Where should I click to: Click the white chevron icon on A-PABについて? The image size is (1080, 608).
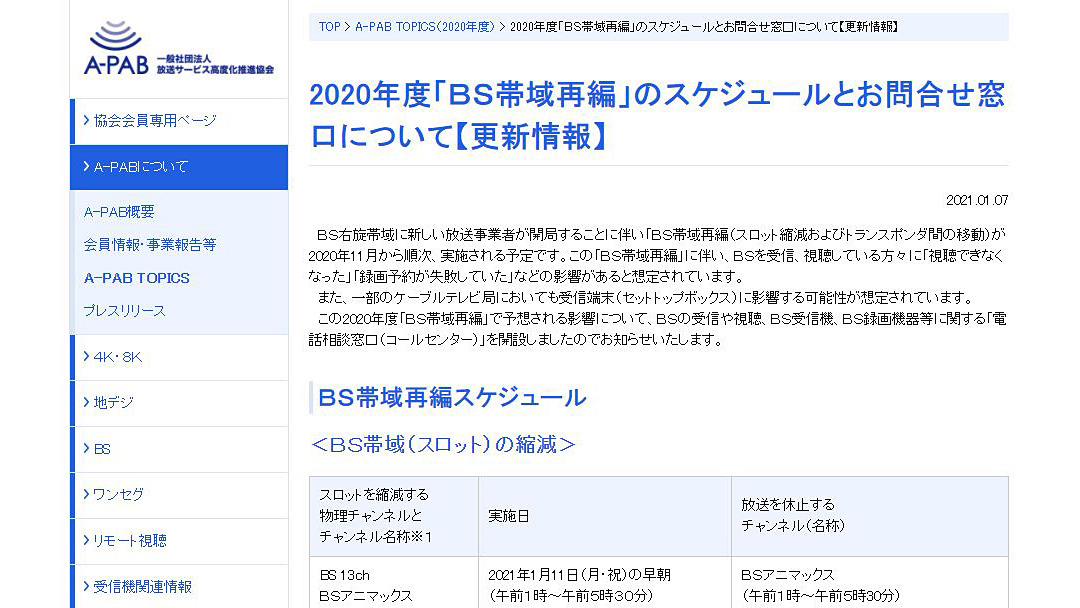[x=85, y=167]
